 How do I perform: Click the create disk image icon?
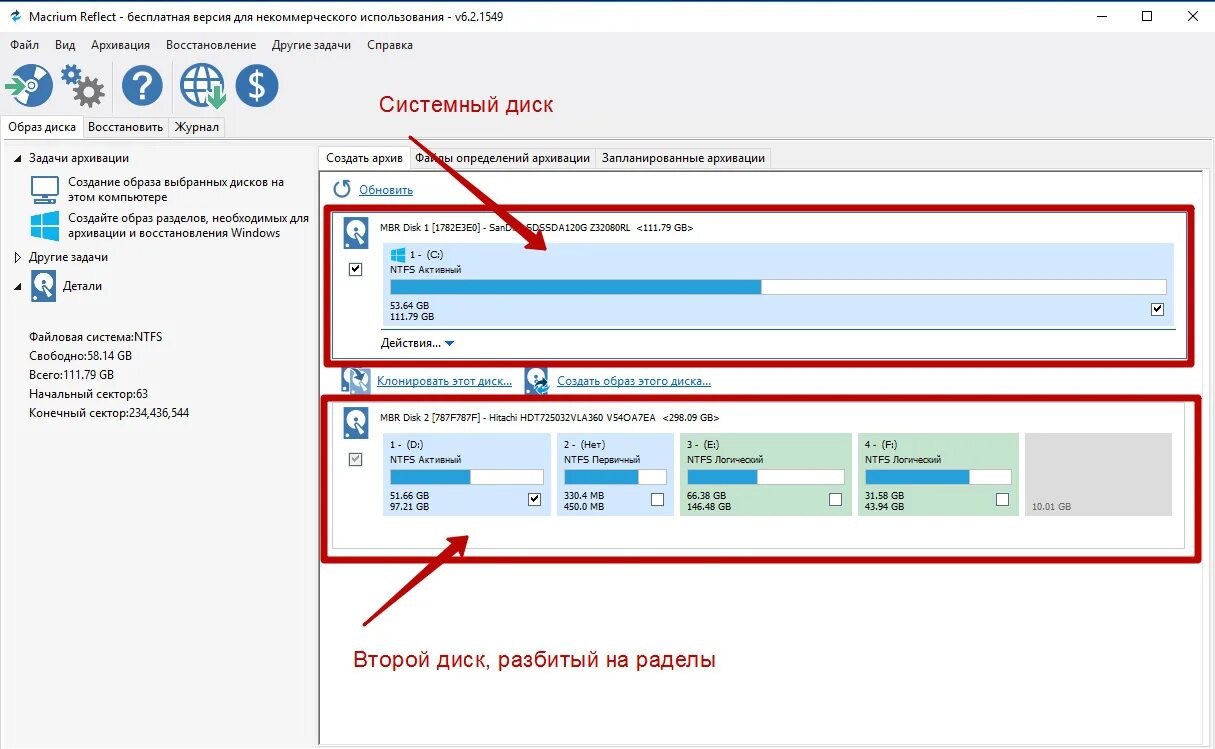(537, 380)
